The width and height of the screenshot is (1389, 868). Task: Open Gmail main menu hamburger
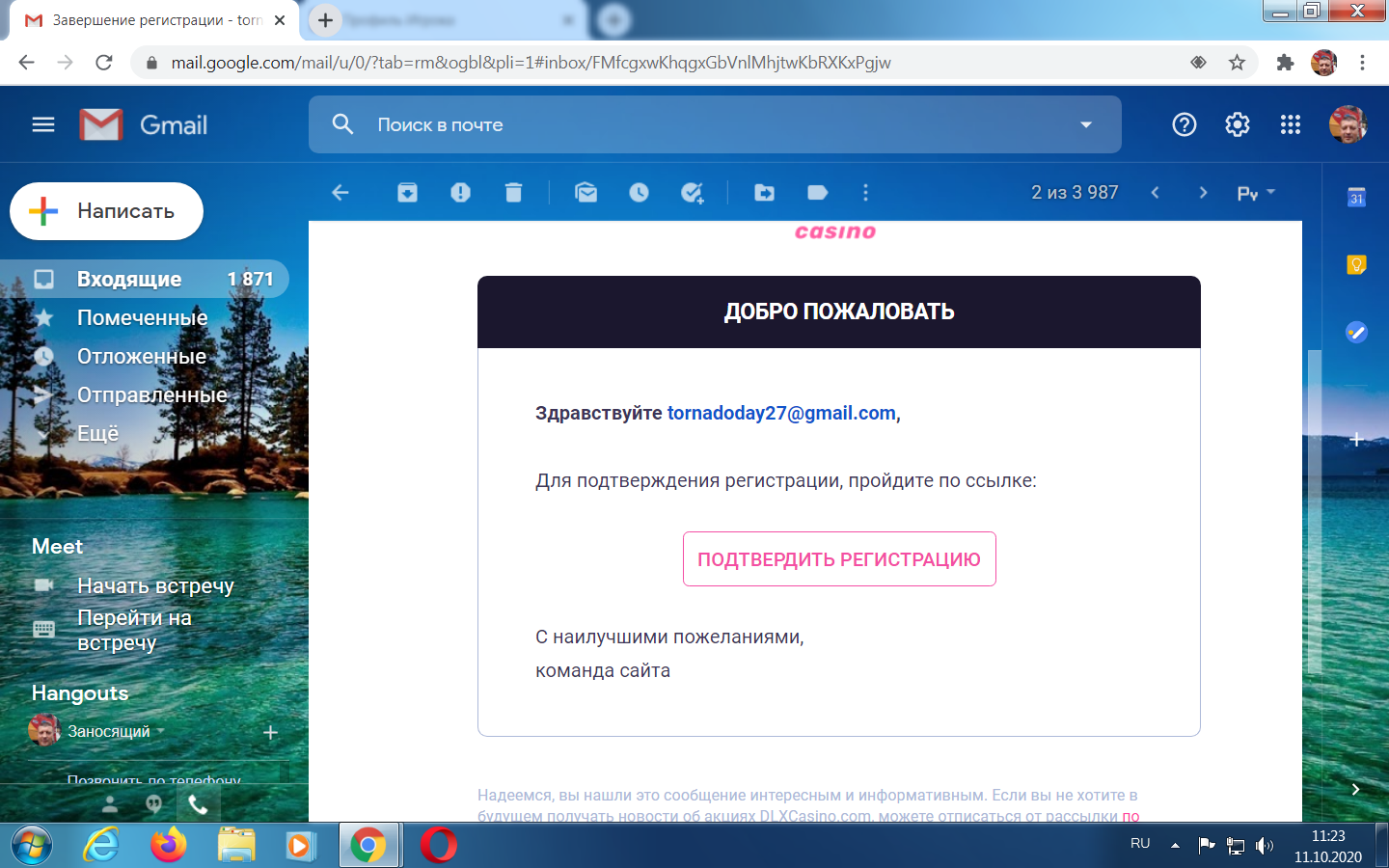click(43, 124)
